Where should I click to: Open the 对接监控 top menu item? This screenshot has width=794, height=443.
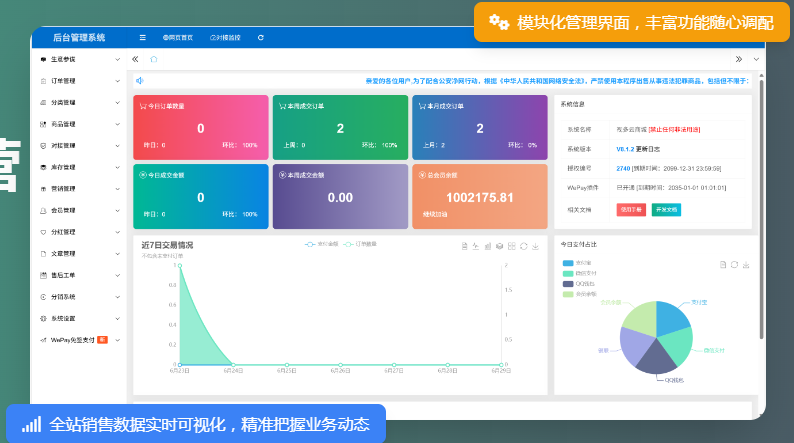(x=225, y=37)
